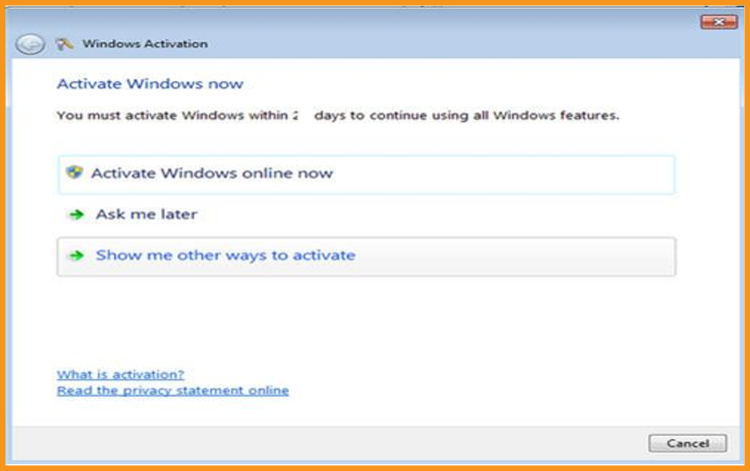The image size is (750, 471).
Task: Close the Windows Activation window
Action: (718, 22)
